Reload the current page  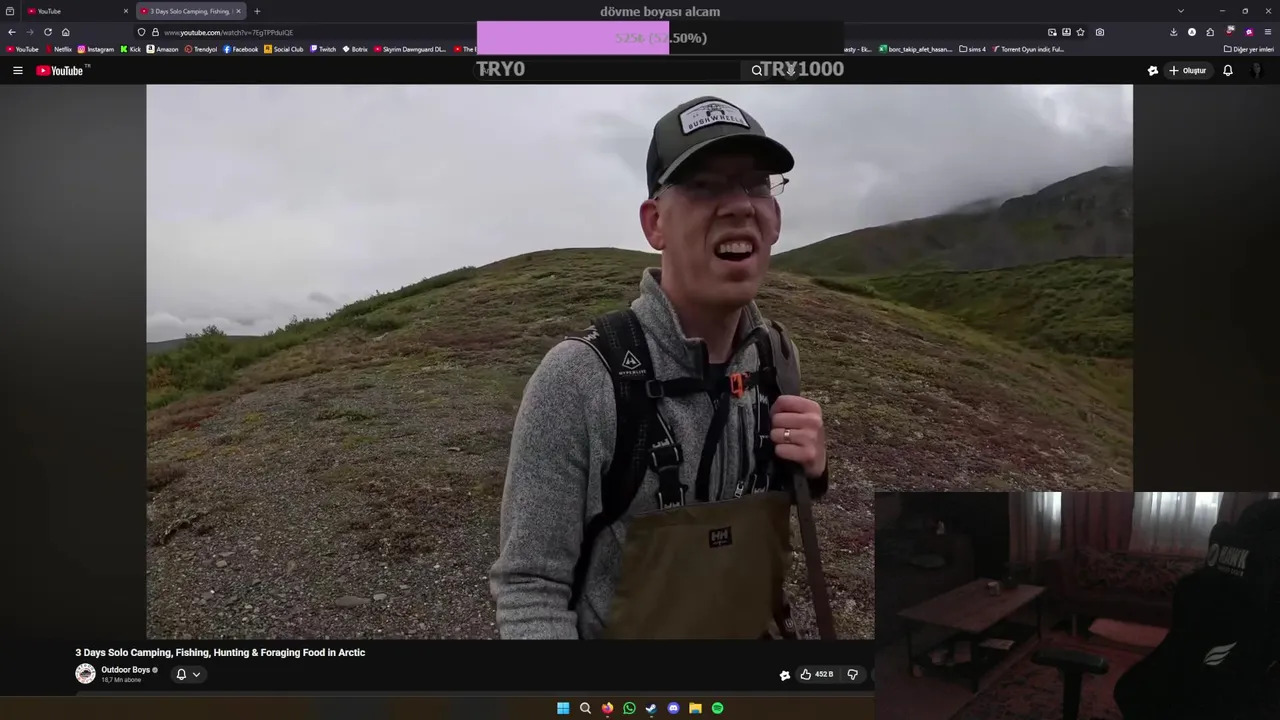pyautogui.click(x=47, y=32)
